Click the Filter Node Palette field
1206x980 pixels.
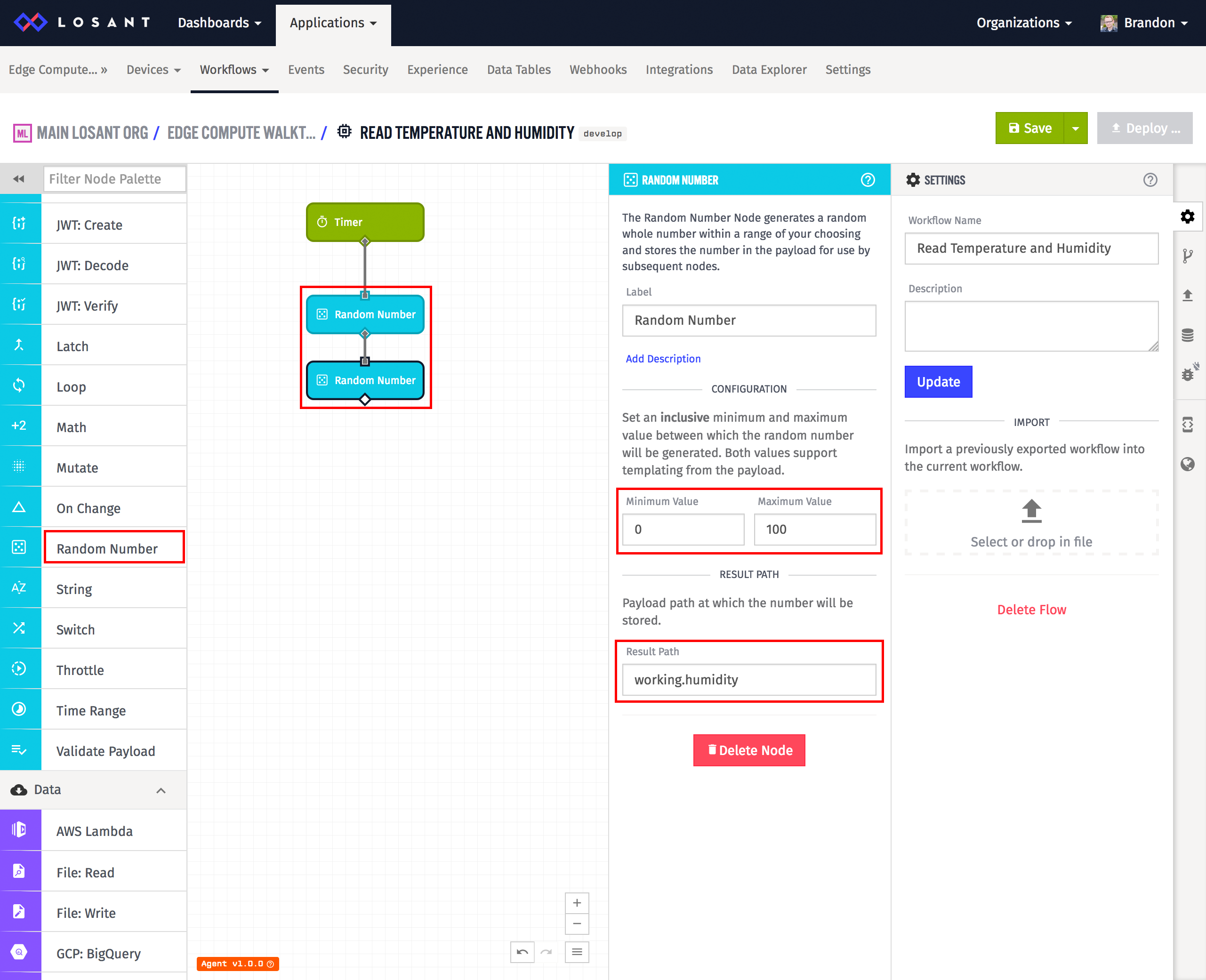tap(114, 179)
